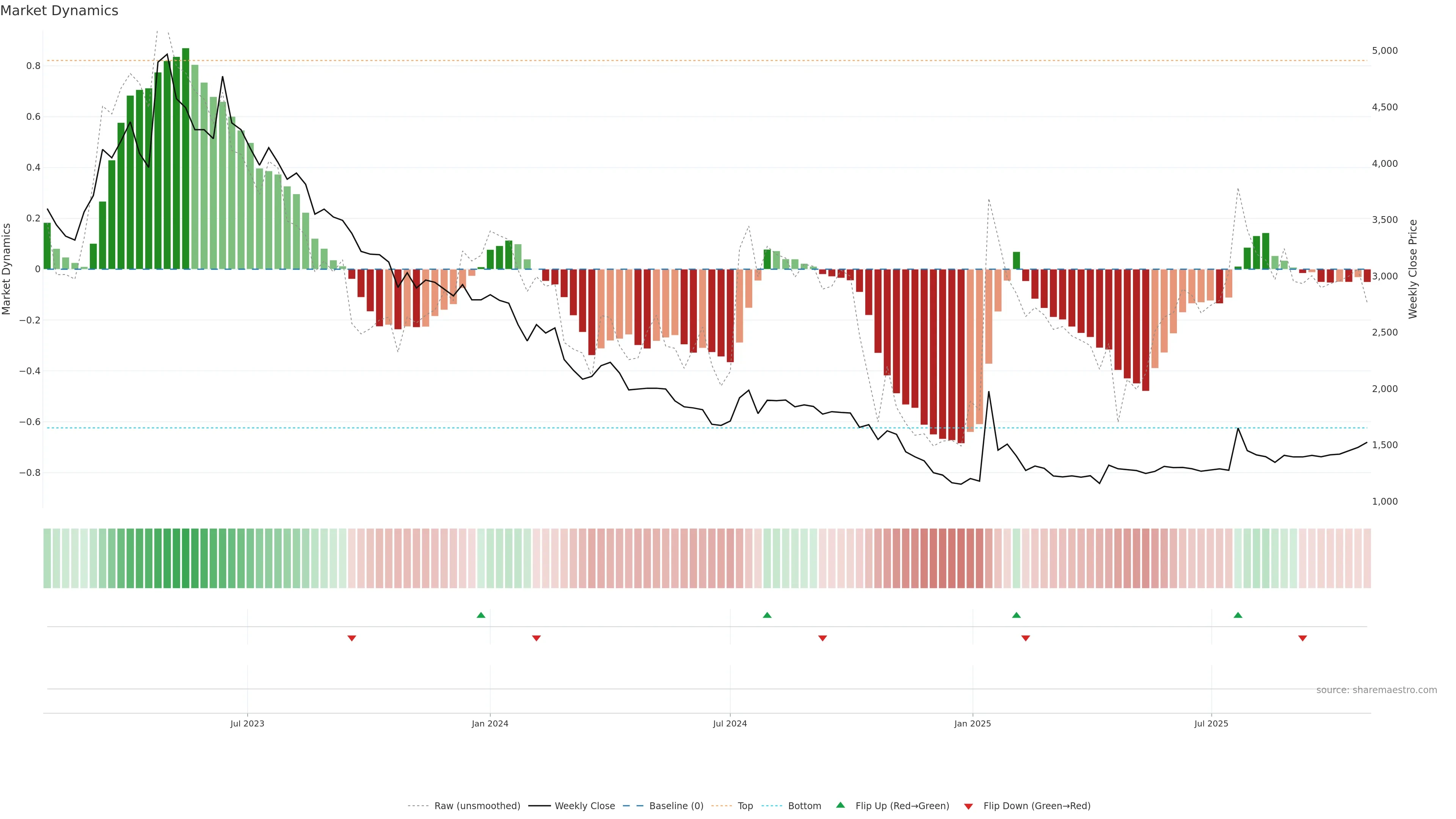This screenshot has width=1456, height=819.
Task: Click the Market Dynamics chart title
Action: (x=60, y=11)
